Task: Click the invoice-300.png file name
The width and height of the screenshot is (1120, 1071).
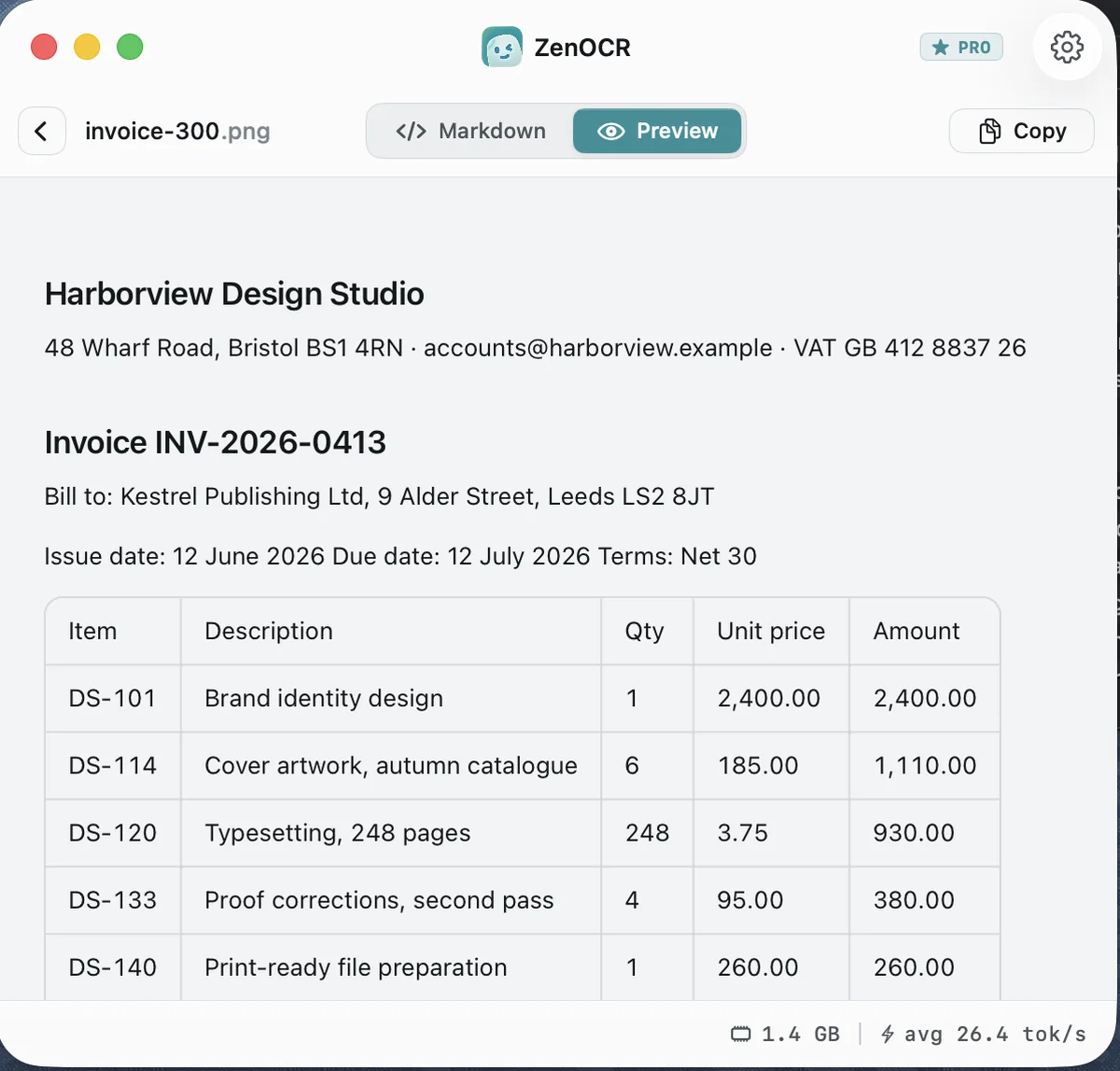Action: (x=177, y=132)
